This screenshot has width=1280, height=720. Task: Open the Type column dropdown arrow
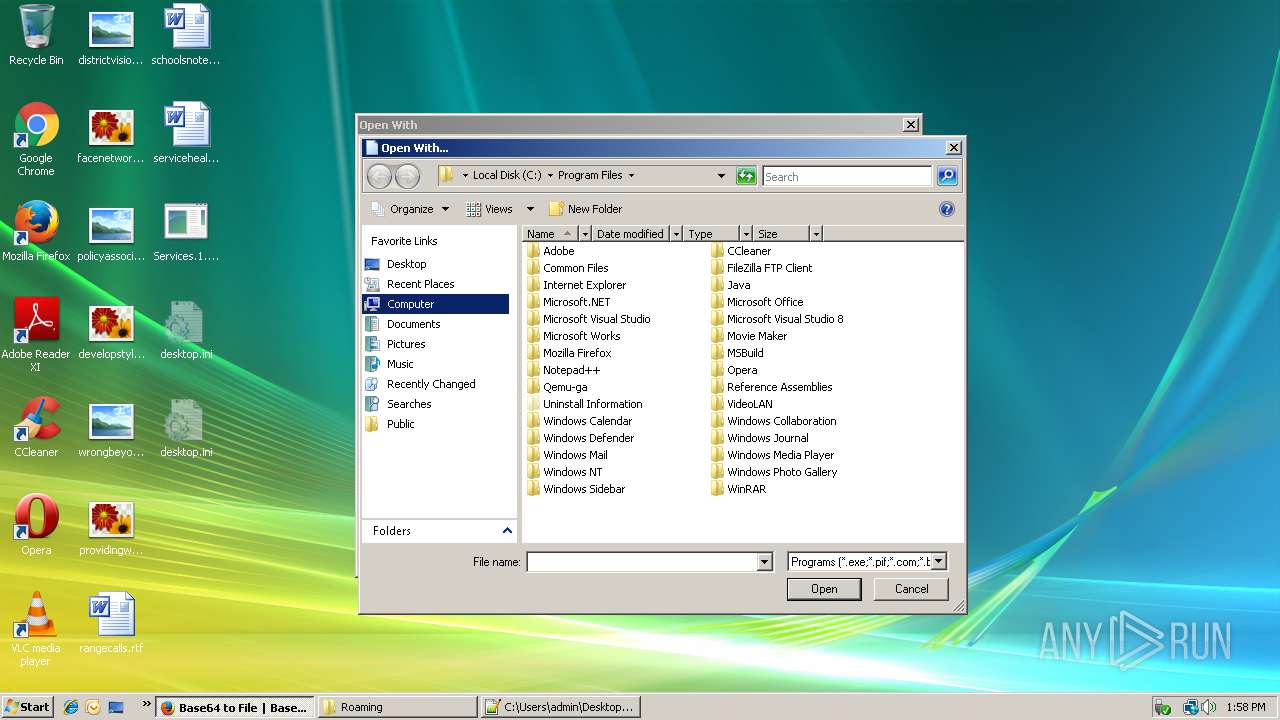[746, 234]
